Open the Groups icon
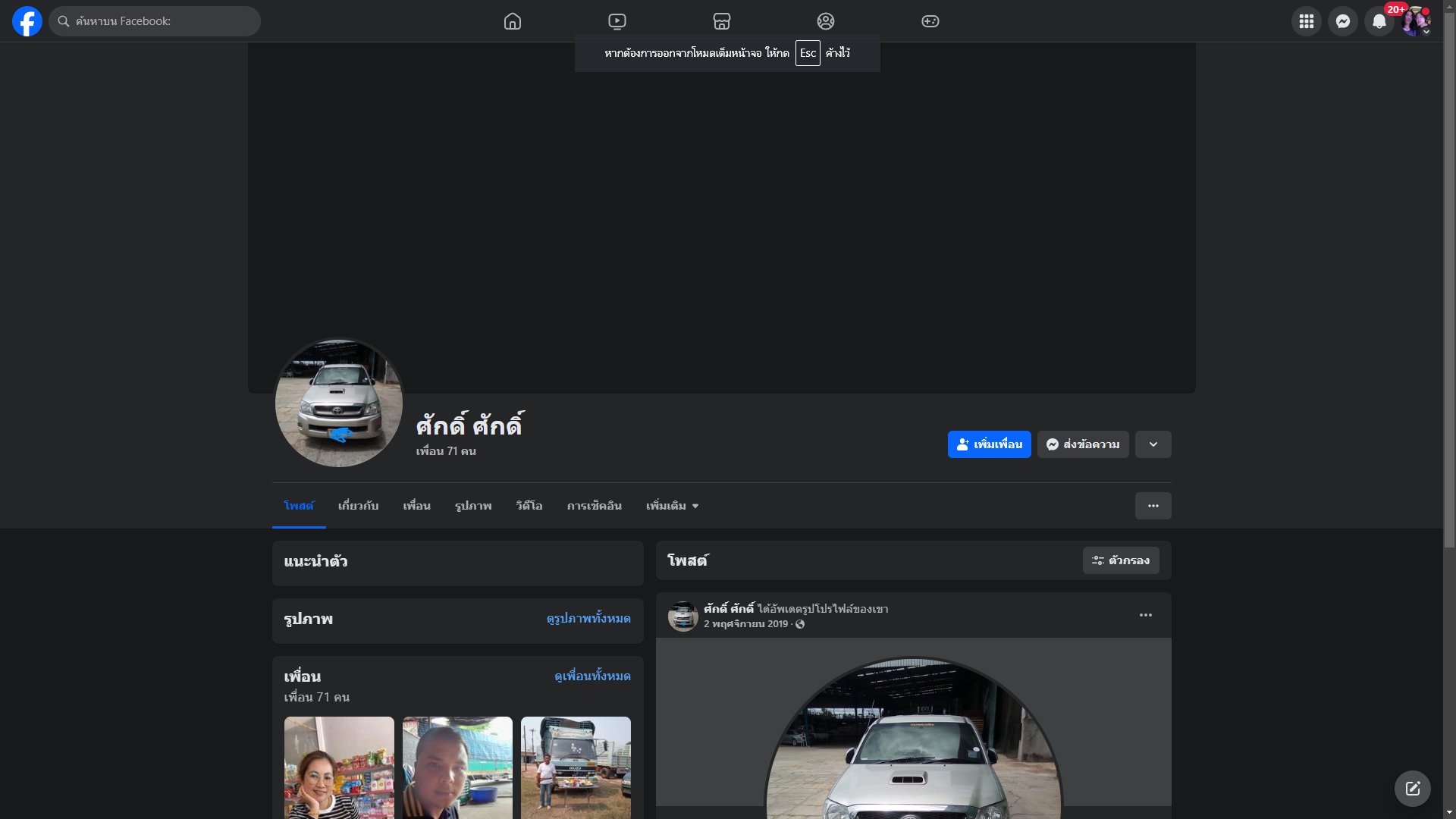 826,21
